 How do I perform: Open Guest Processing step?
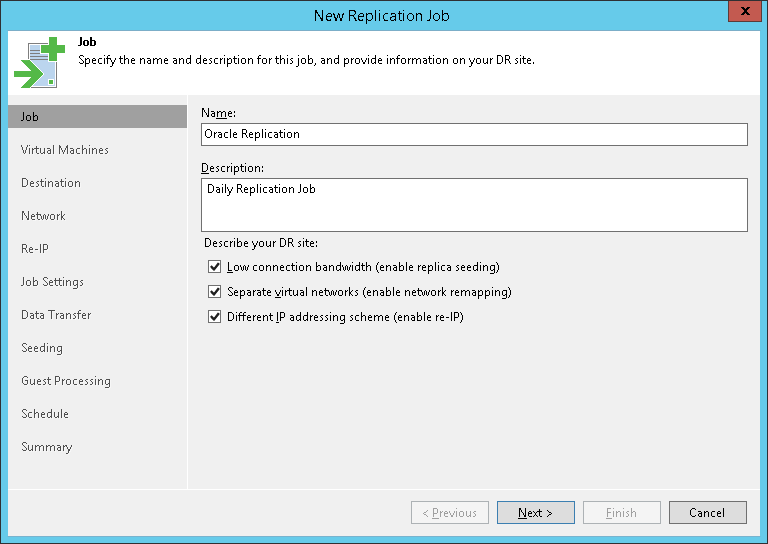pos(66,381)
